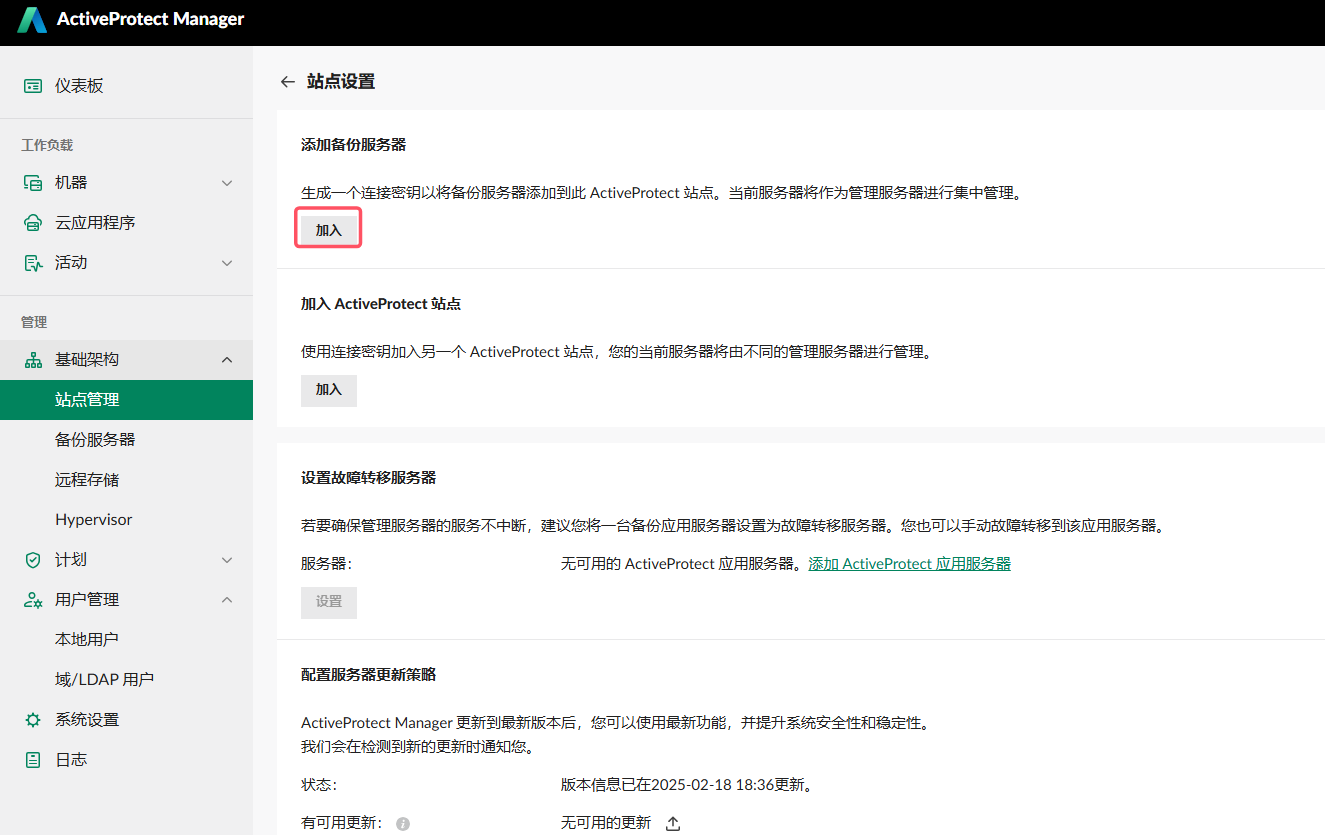Click the log icon beside 日志

coord(33,760)
